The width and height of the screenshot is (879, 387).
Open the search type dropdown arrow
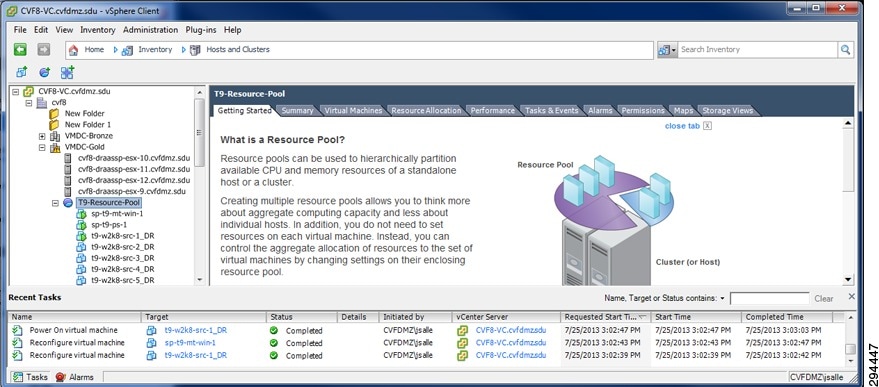674,50
